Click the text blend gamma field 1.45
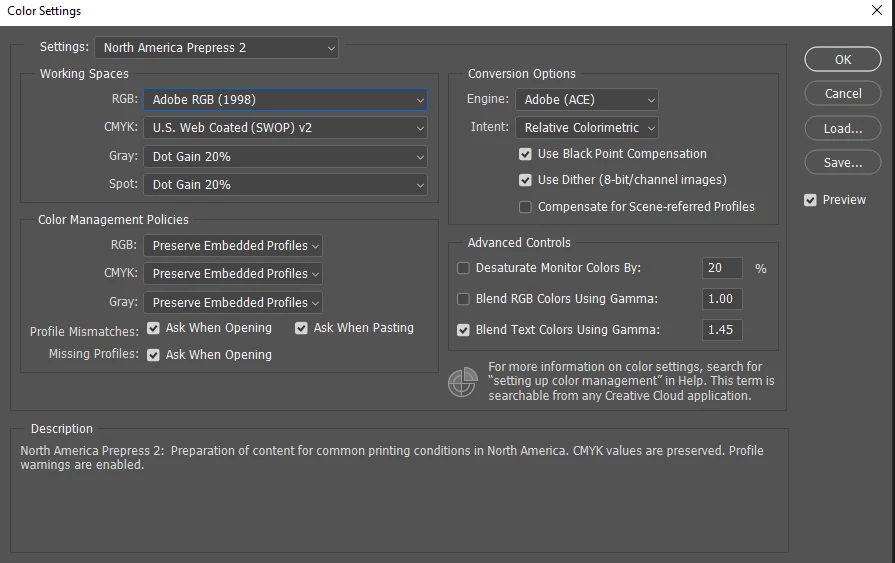 tap(722, 330)
